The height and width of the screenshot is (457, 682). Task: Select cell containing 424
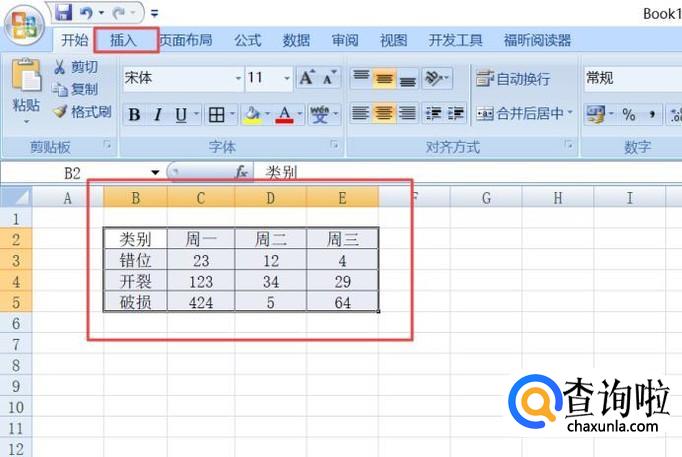tap(201, 302)
